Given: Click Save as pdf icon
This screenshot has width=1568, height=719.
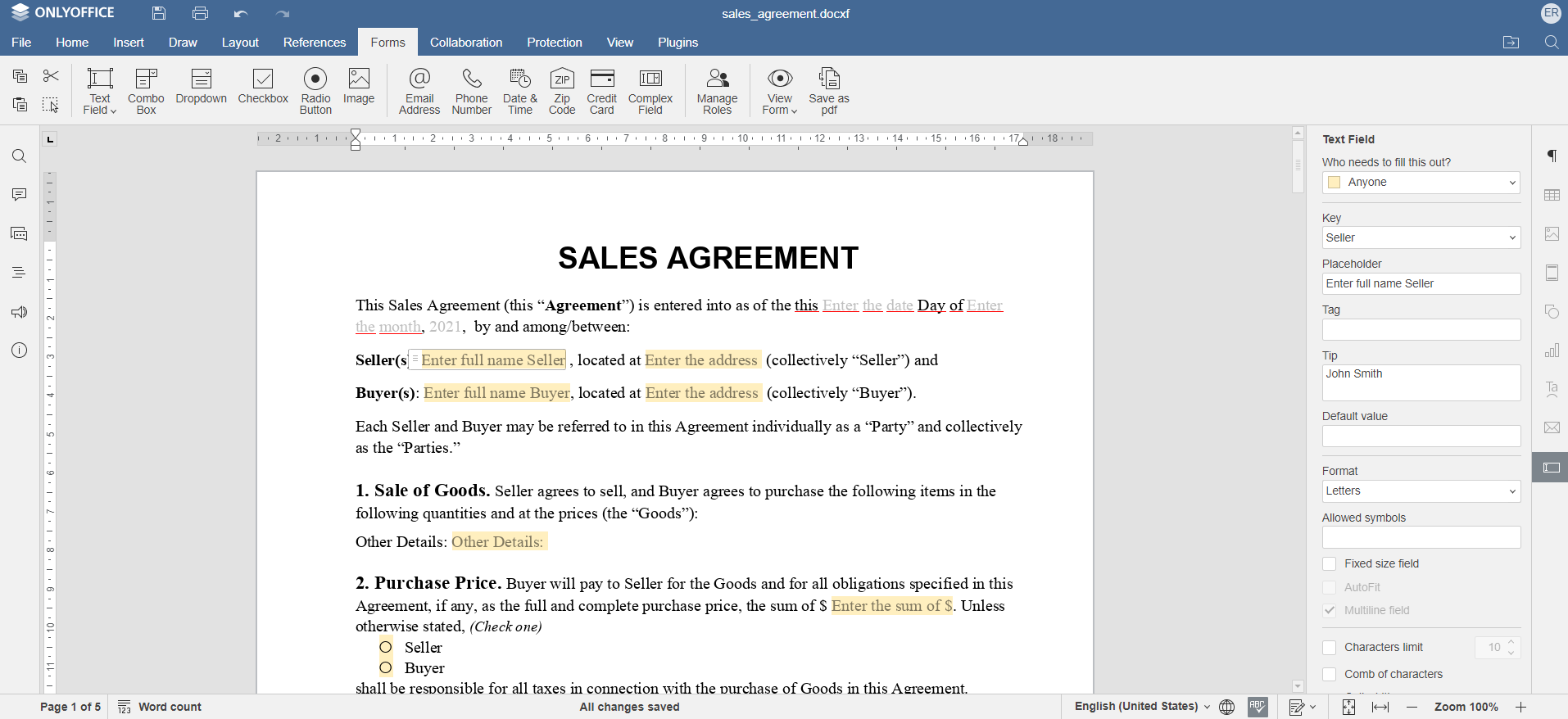Looking at the screenshot, I should (x=829, y=90).
